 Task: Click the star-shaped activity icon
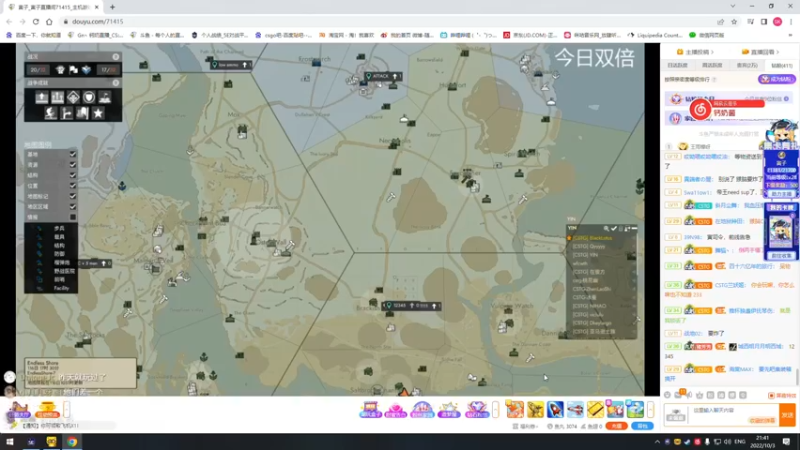click(449, 409)
